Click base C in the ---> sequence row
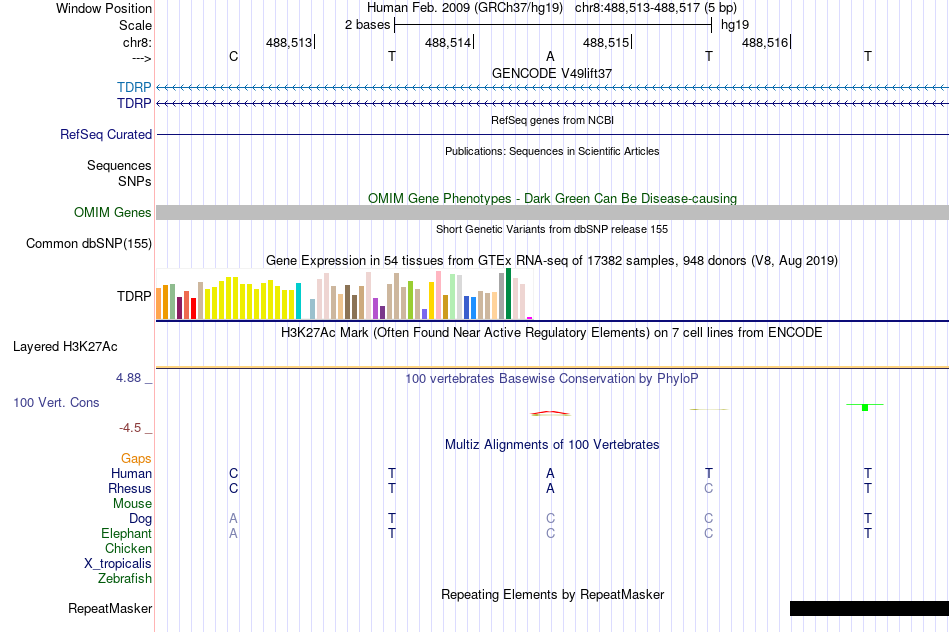The image size is (950, 632). [x=233, y=56]
